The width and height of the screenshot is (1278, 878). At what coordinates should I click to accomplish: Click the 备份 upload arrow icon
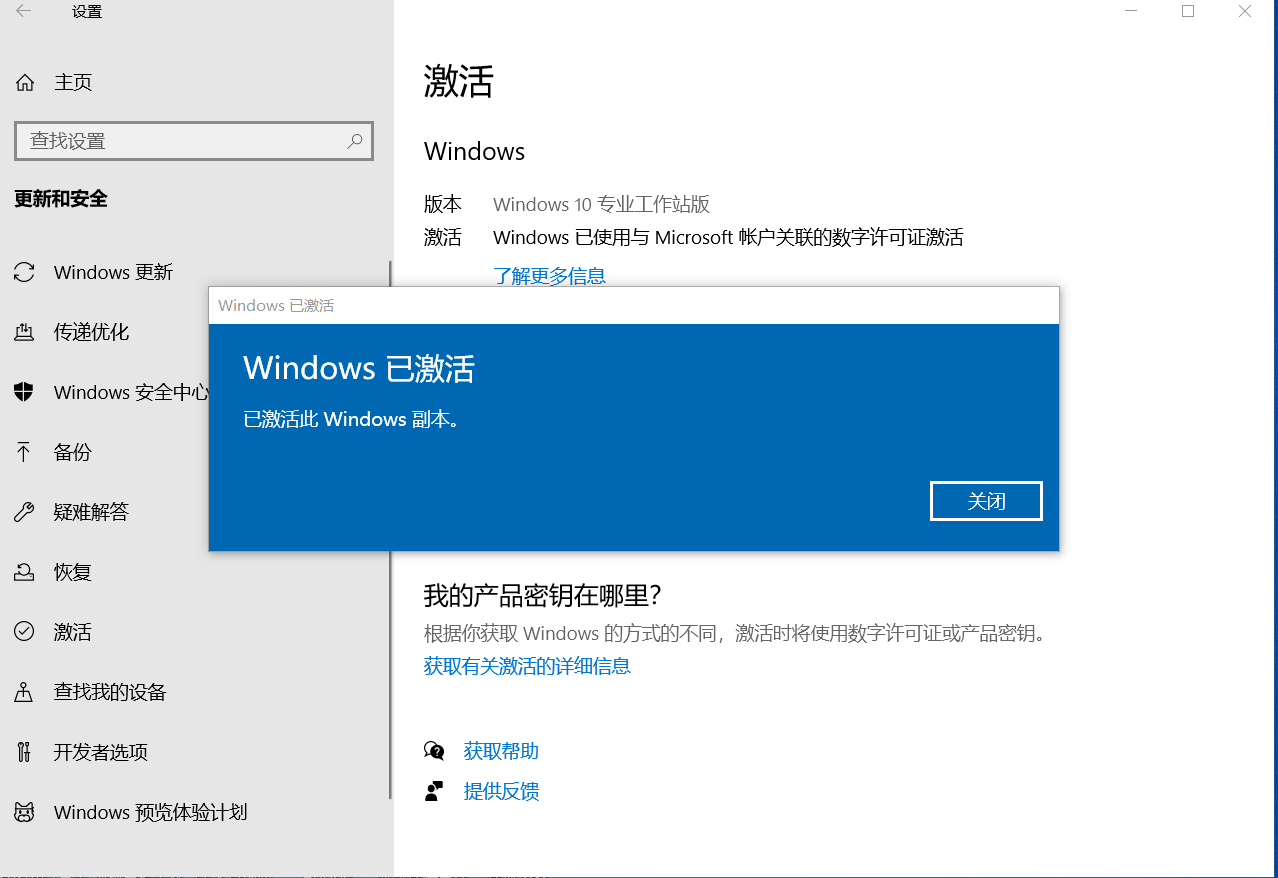[x=24, y=452]
